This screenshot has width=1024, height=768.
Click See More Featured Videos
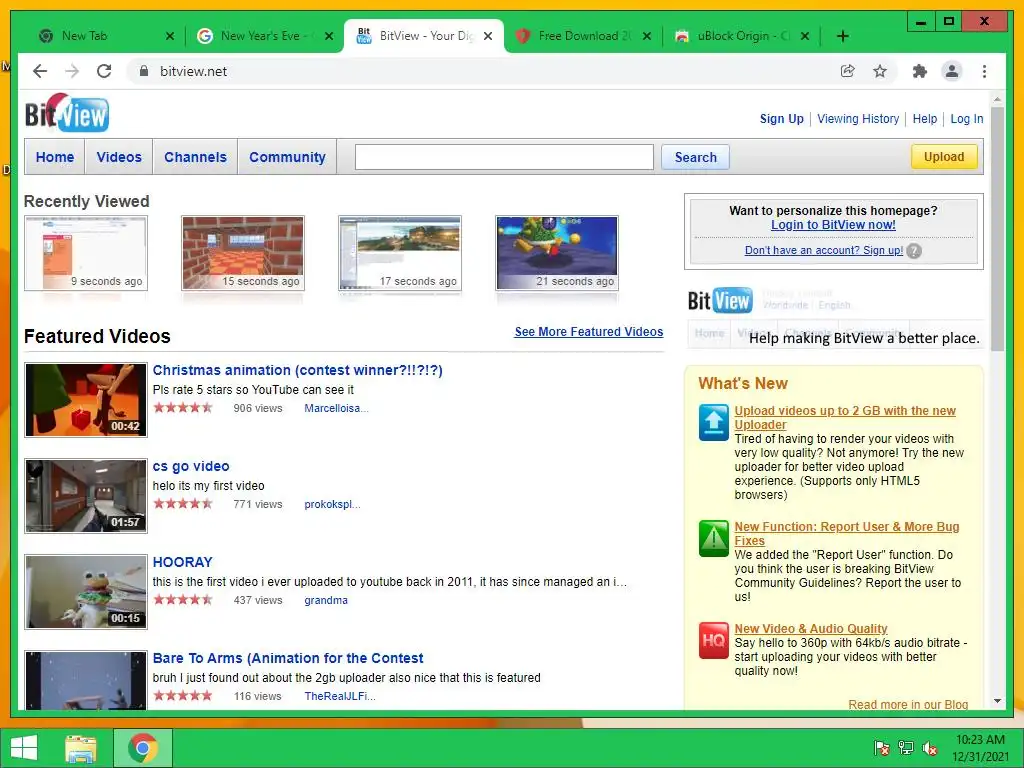(588, 332)
